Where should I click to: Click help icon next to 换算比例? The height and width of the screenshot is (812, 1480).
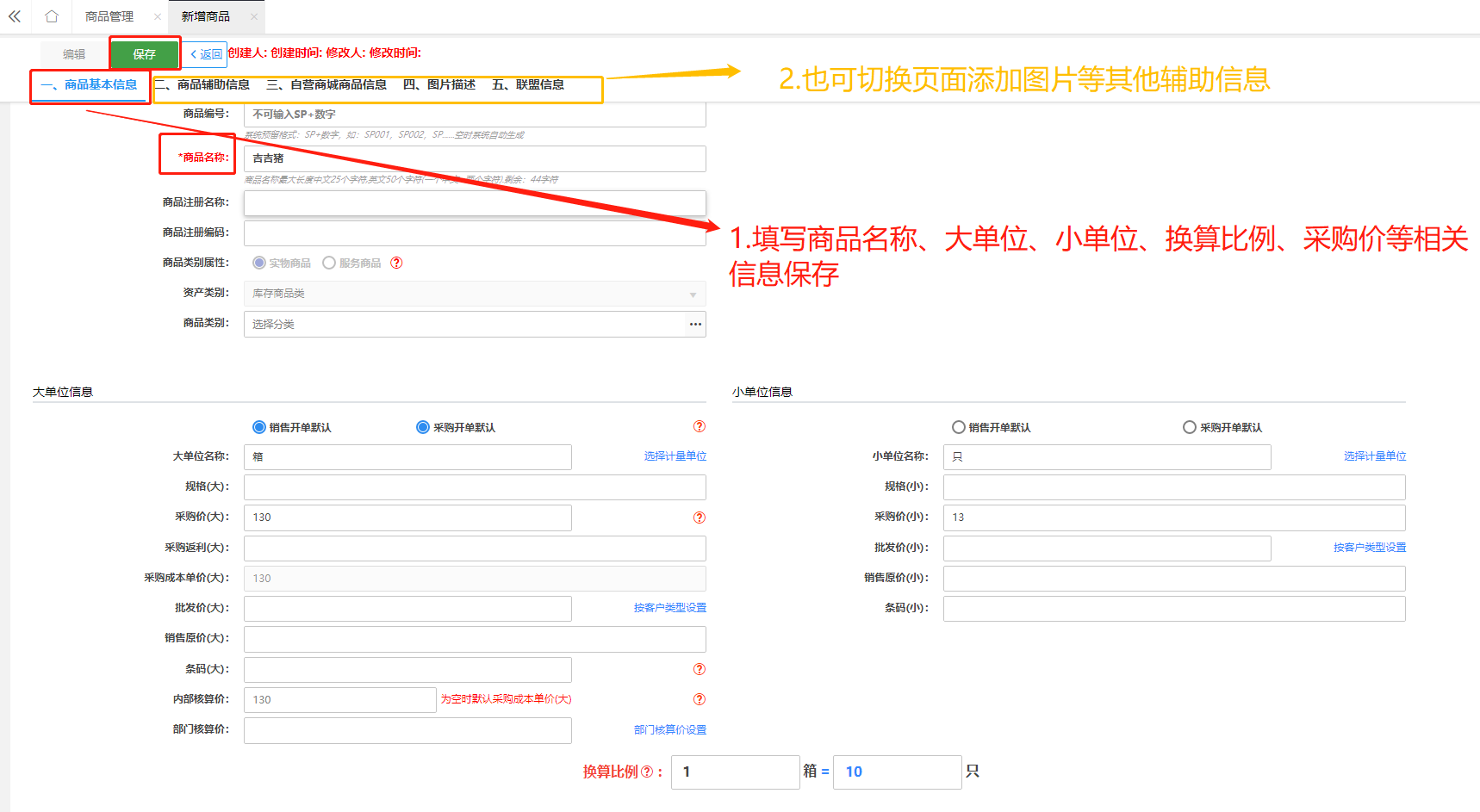(x=647, y=772)
